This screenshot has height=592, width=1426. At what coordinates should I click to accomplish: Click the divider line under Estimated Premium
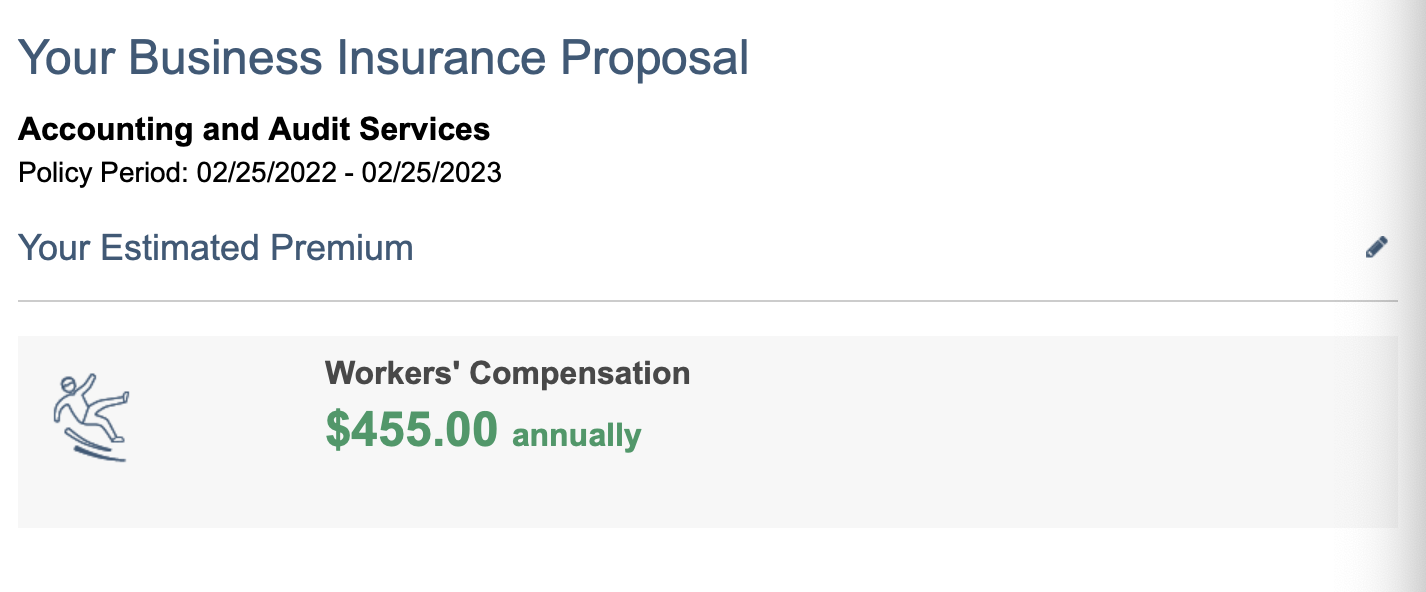point(707,300)
